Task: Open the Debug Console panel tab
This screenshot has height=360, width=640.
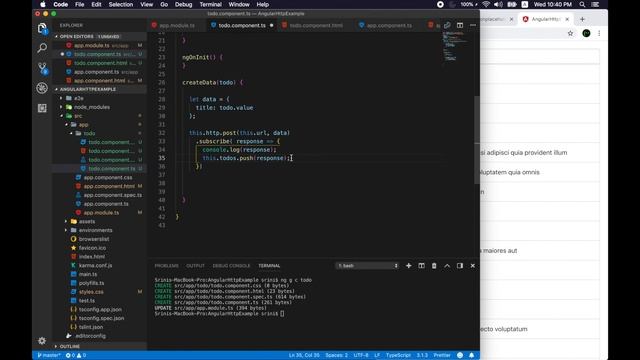Action: click(231, 266)
